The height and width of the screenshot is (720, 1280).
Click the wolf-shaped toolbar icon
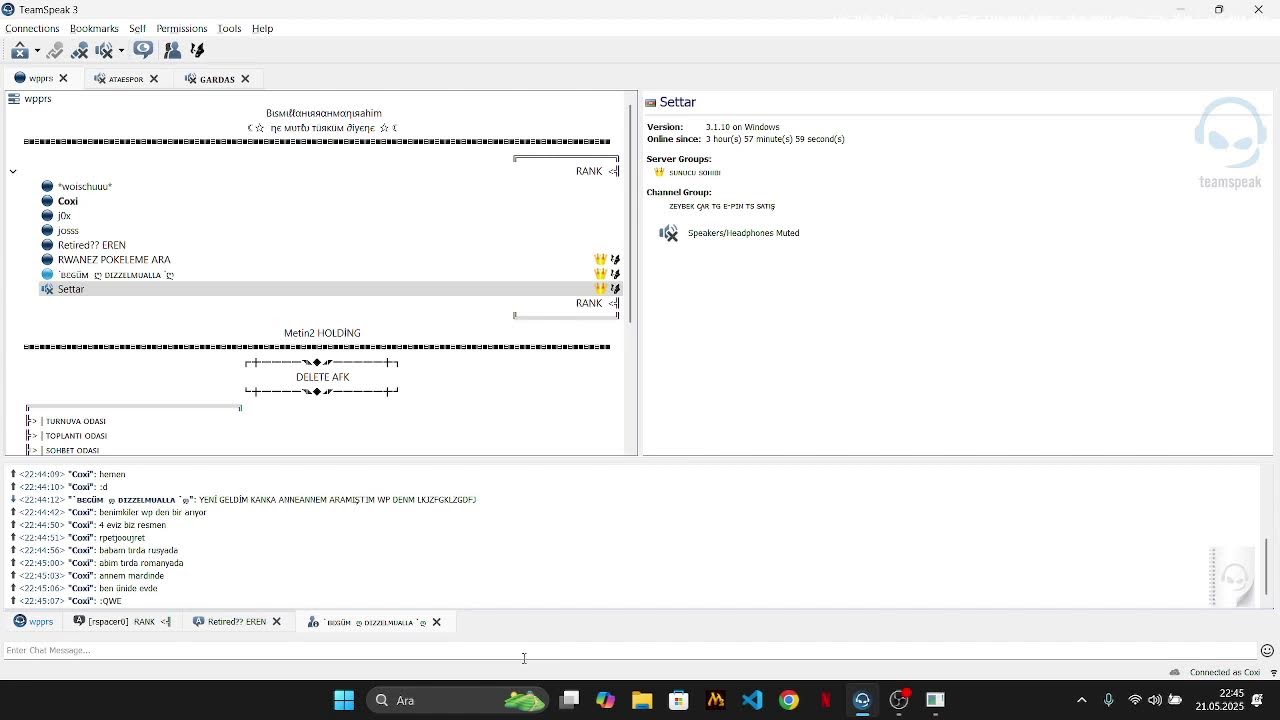(197, 50)
